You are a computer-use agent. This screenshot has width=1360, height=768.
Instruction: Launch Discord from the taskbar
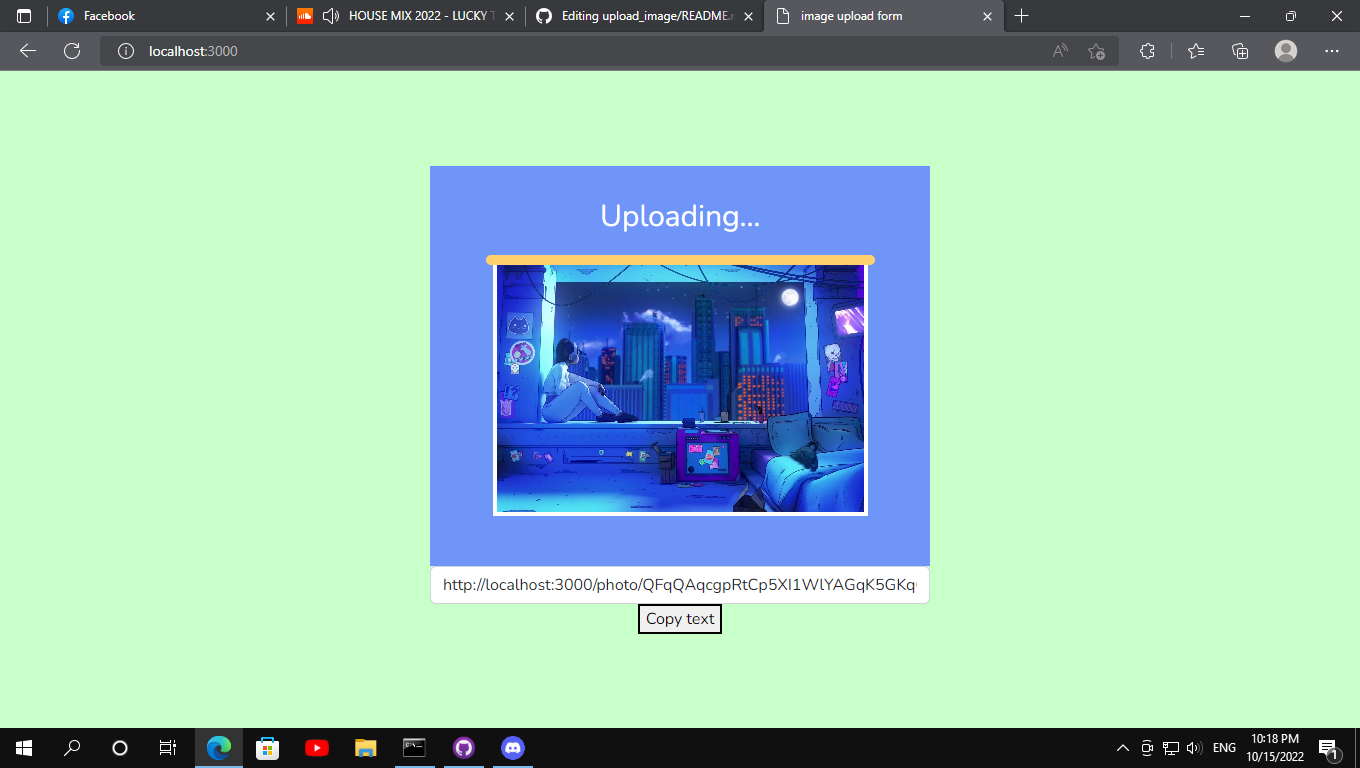pyautogui.click(x=513, y=747)
